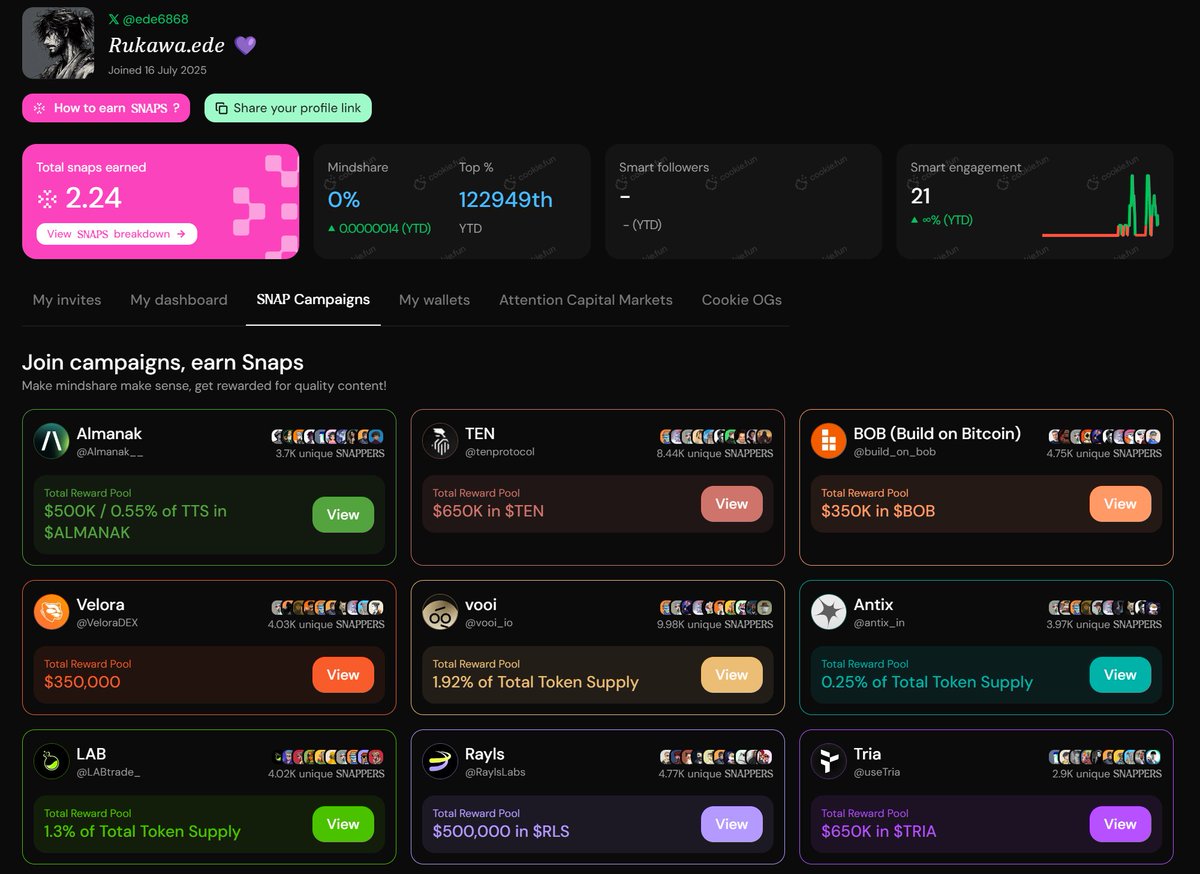
Task: Click "3.7K unique SNAPPERS" text
Action: click(x=330, y=453)
